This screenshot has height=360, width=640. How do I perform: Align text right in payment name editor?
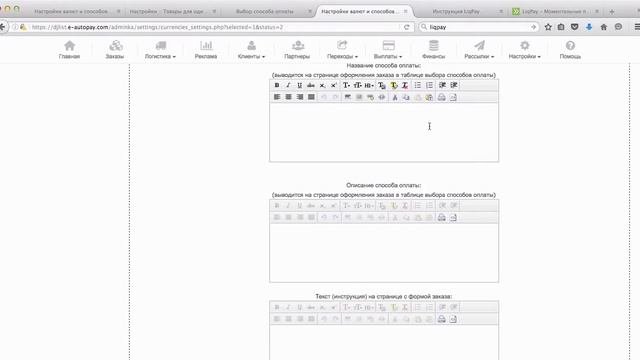click(x=300, y=97)
